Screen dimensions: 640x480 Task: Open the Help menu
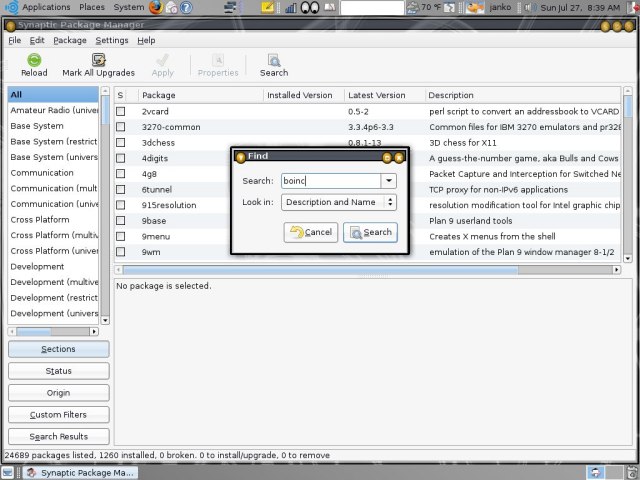[146, 40]
